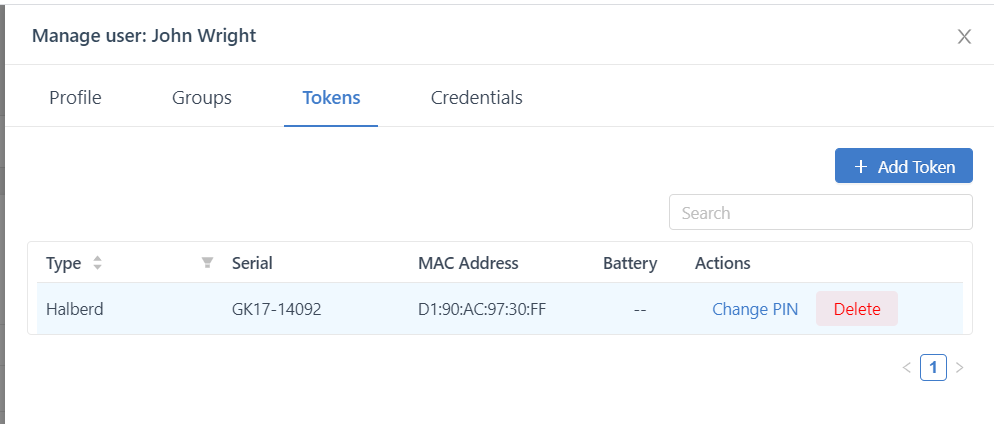
Task: Click the Battery column header
Action: point(630,263)
